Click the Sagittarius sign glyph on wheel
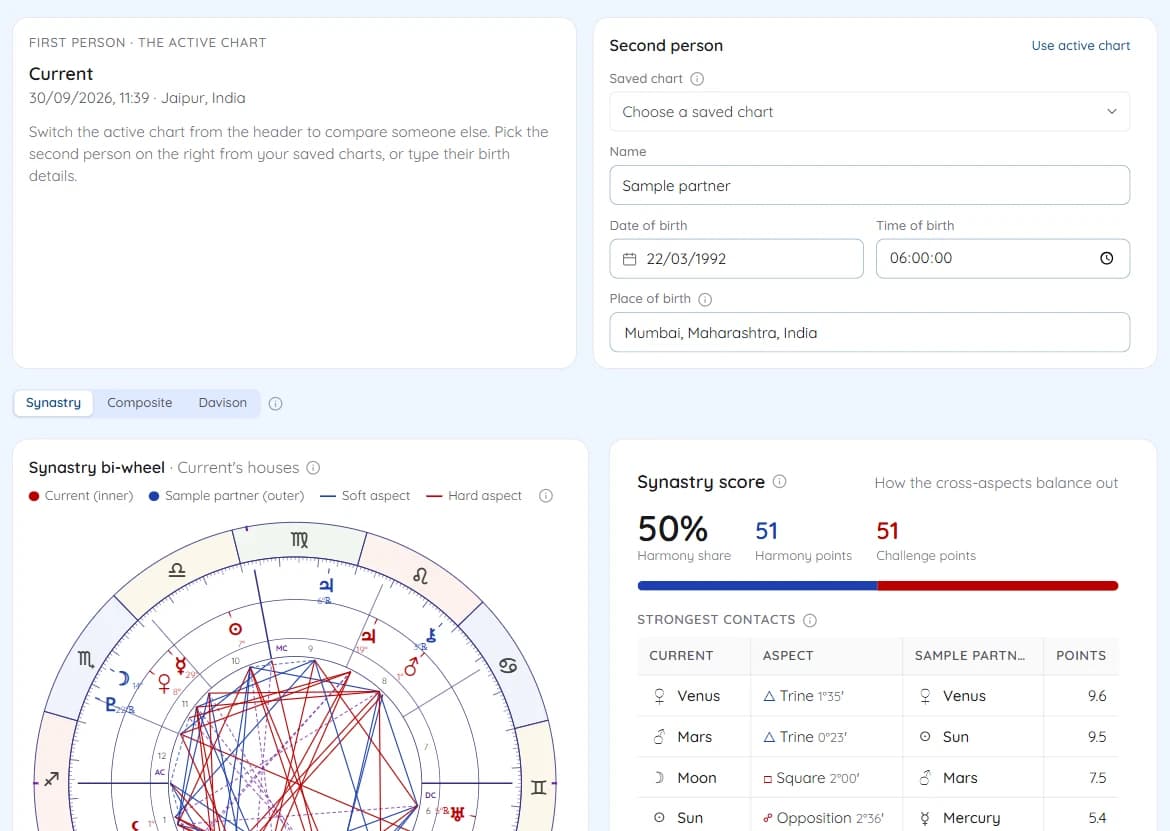The width and height of the screenshot is (1170, 831). (x=51, y=780)
